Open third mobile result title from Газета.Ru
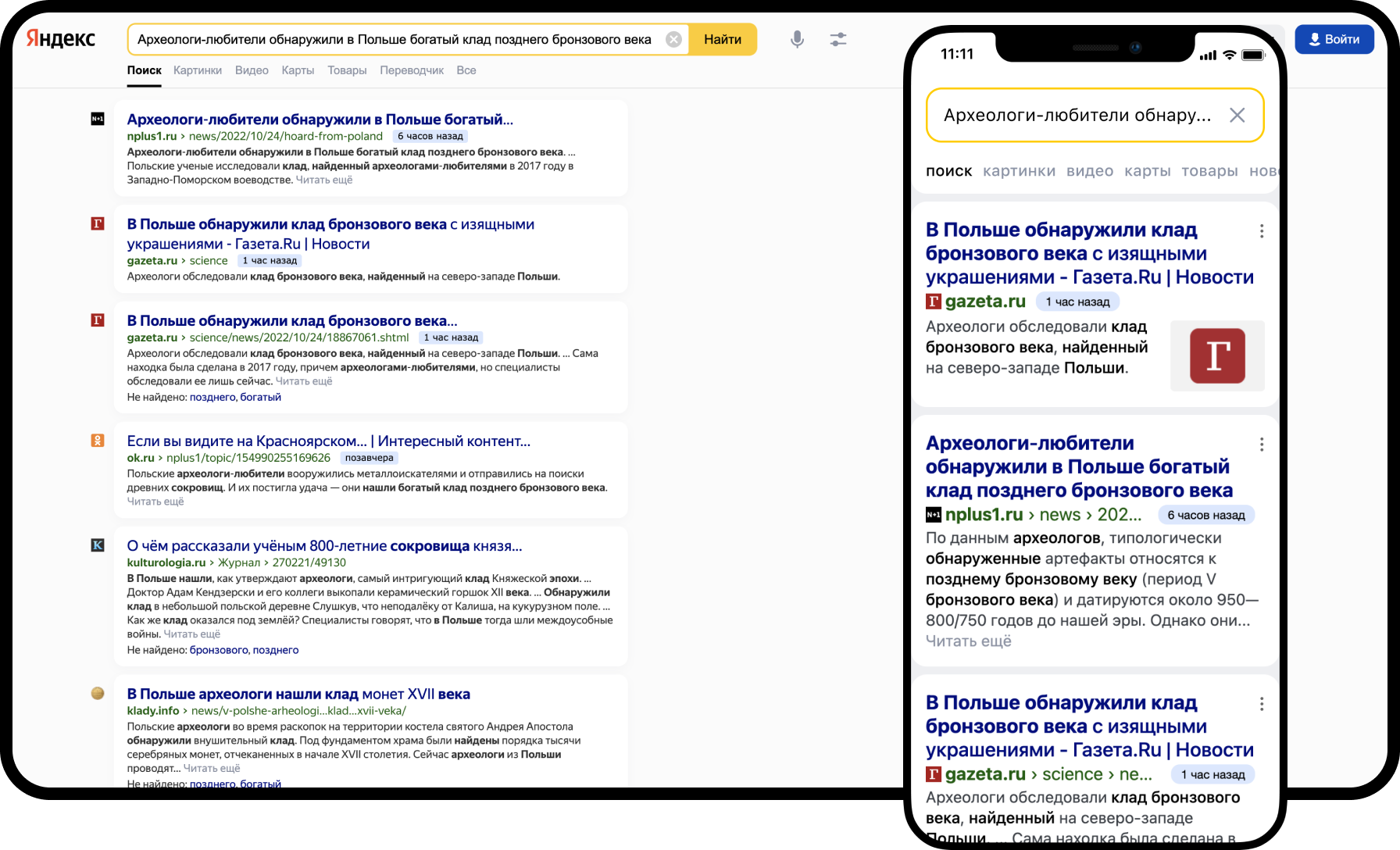 tap(1090, 726)
